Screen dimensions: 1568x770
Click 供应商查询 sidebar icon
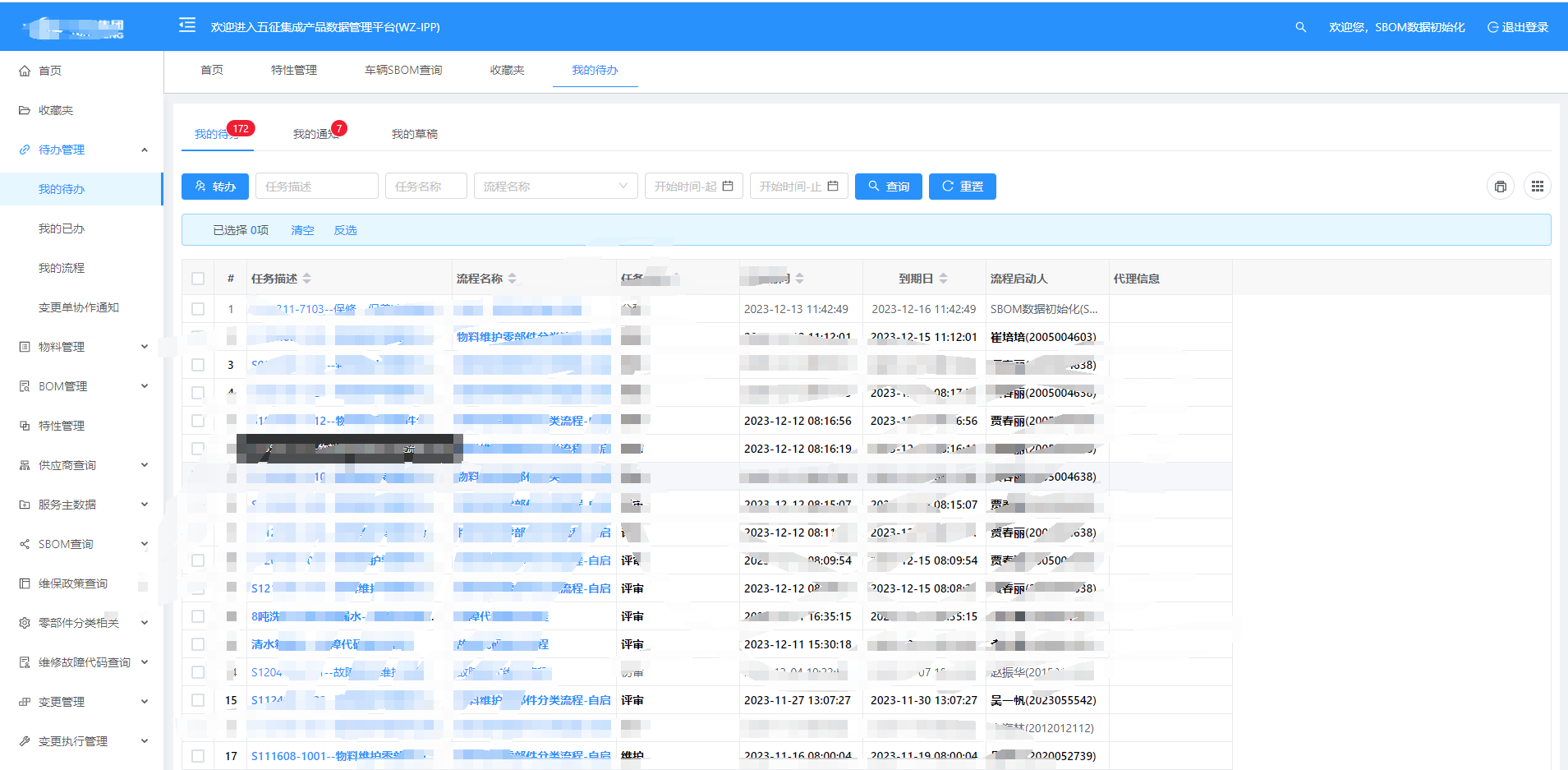(25, 465)
